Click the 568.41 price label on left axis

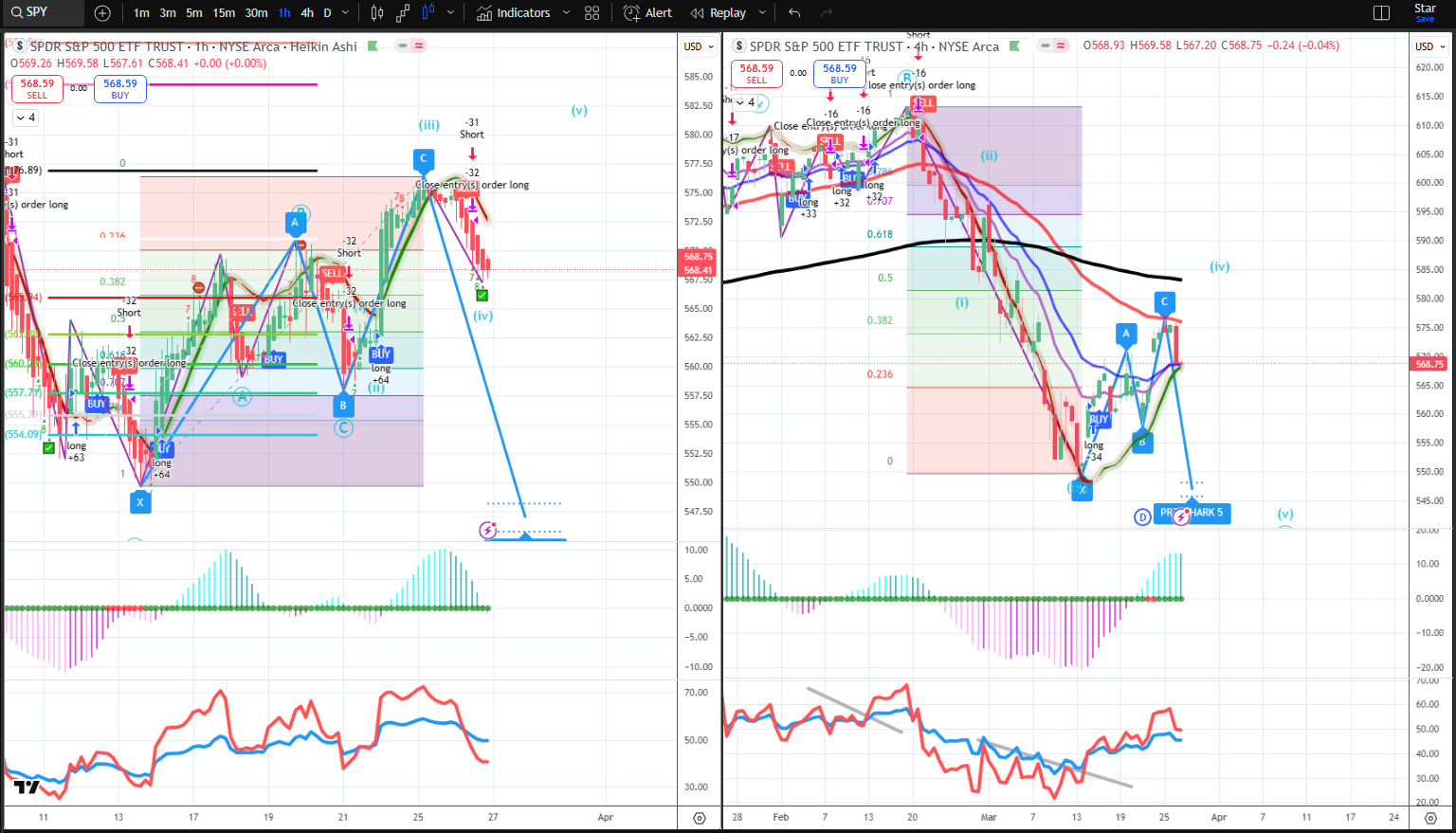pyautogui.click(x=699, y=270)
